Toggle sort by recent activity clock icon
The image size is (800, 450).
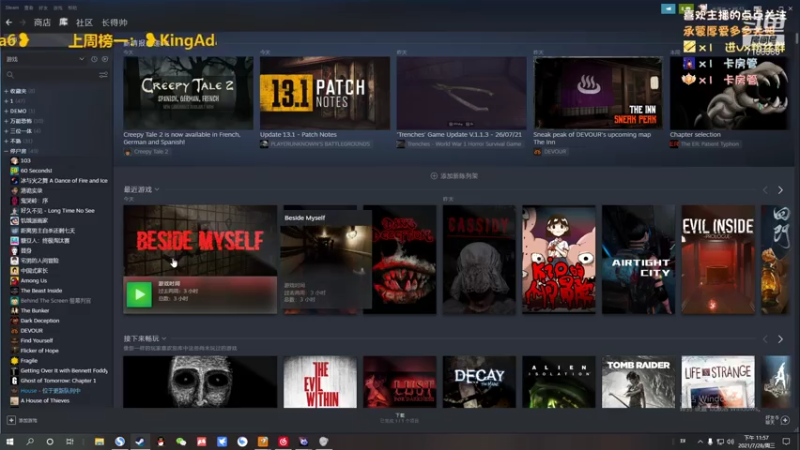point(94,59)
